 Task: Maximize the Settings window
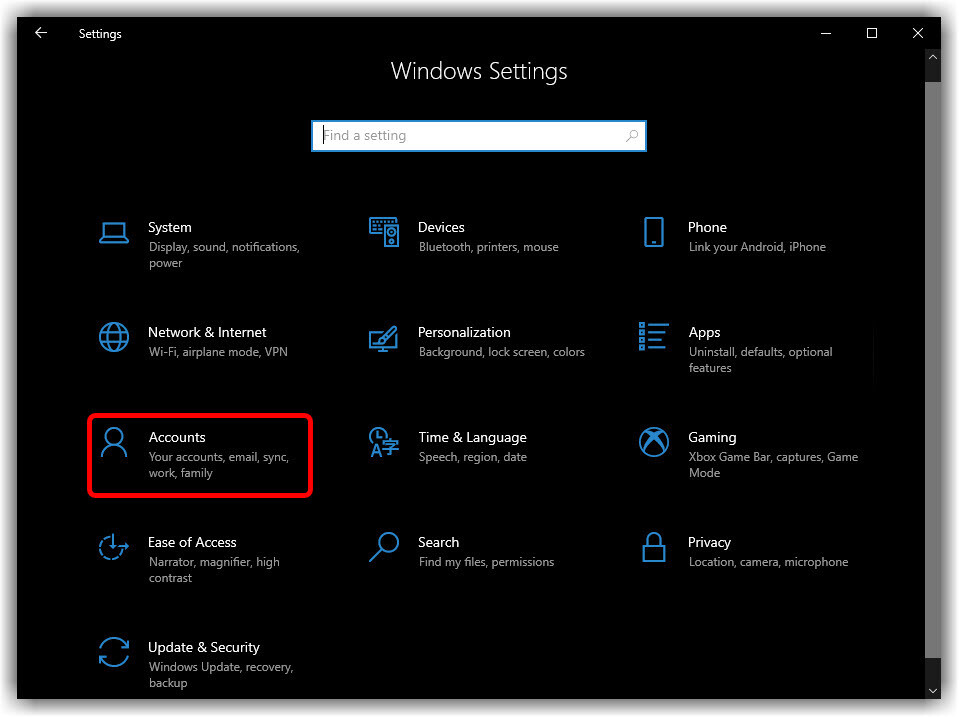(872, 33)
